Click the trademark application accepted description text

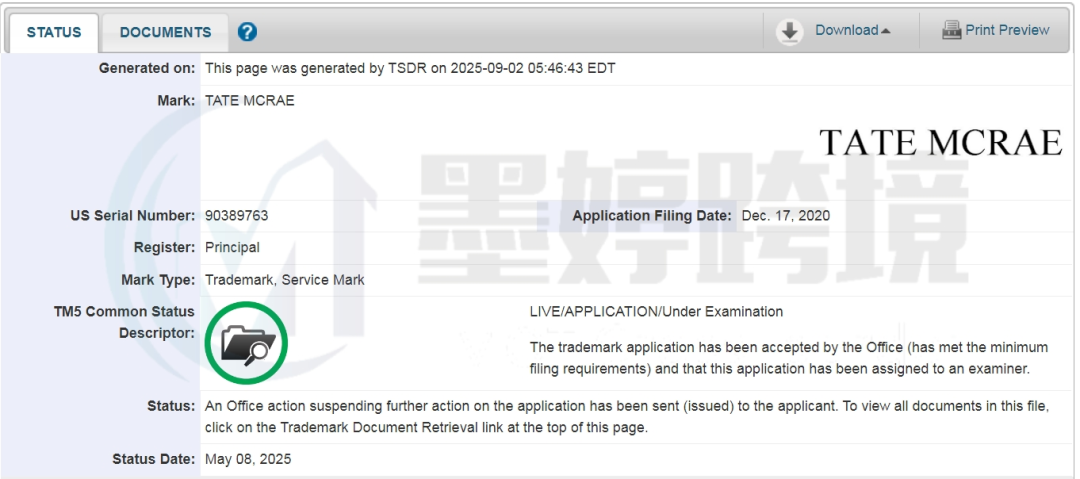pos(789,358)
